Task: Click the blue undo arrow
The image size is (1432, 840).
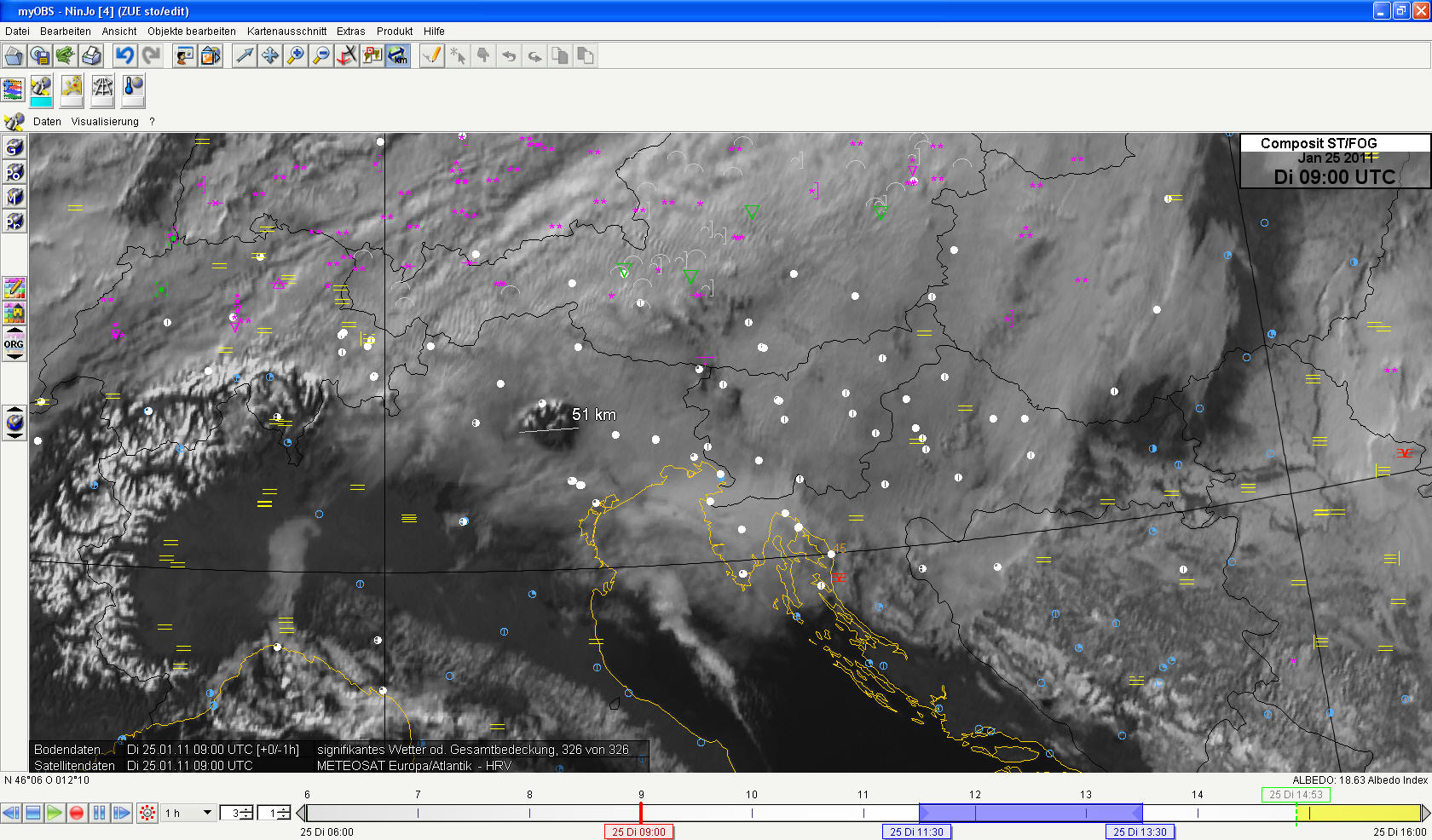Action: (125, 56)
